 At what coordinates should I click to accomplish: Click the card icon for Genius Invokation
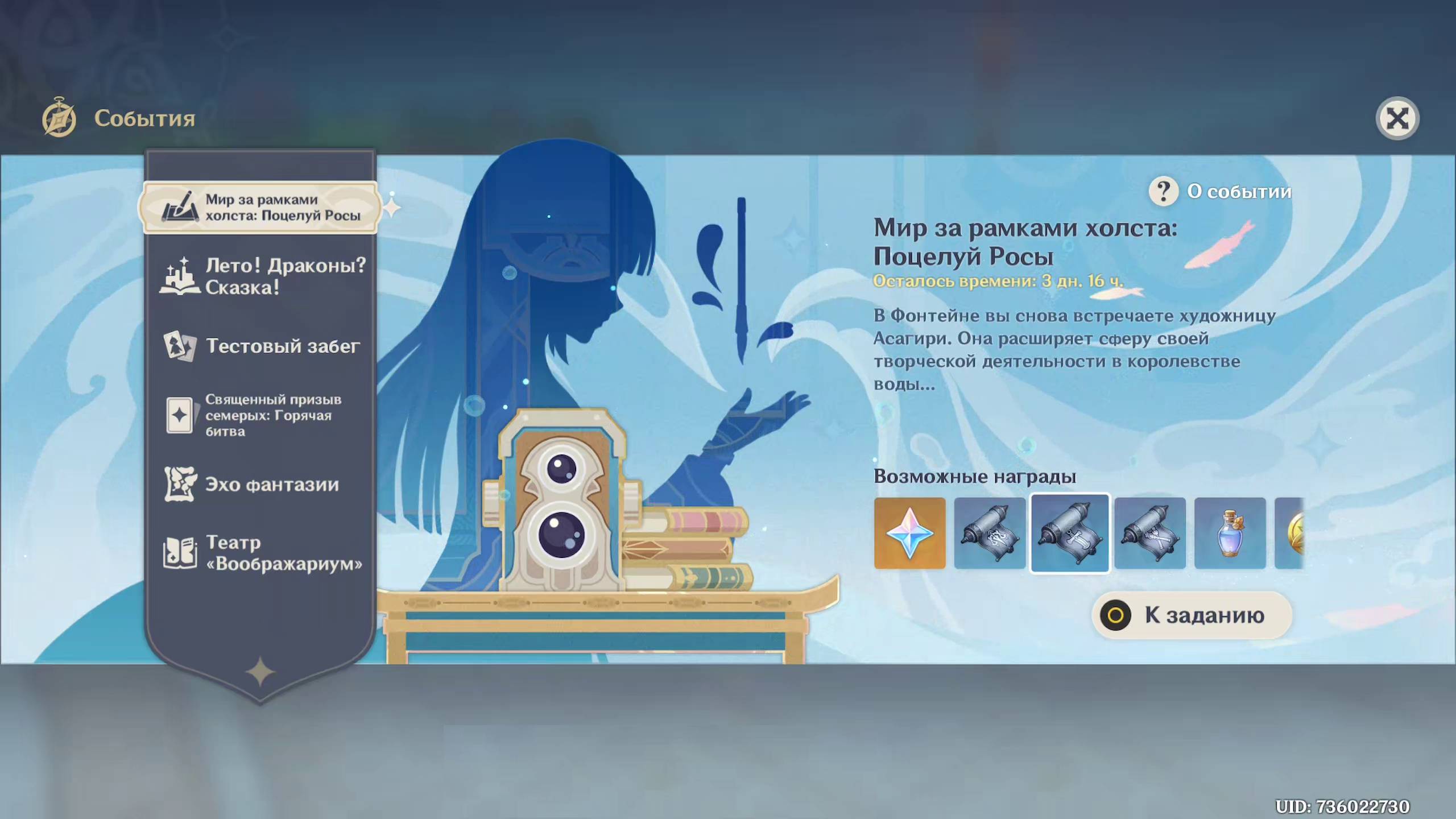(x=179, y=415)
